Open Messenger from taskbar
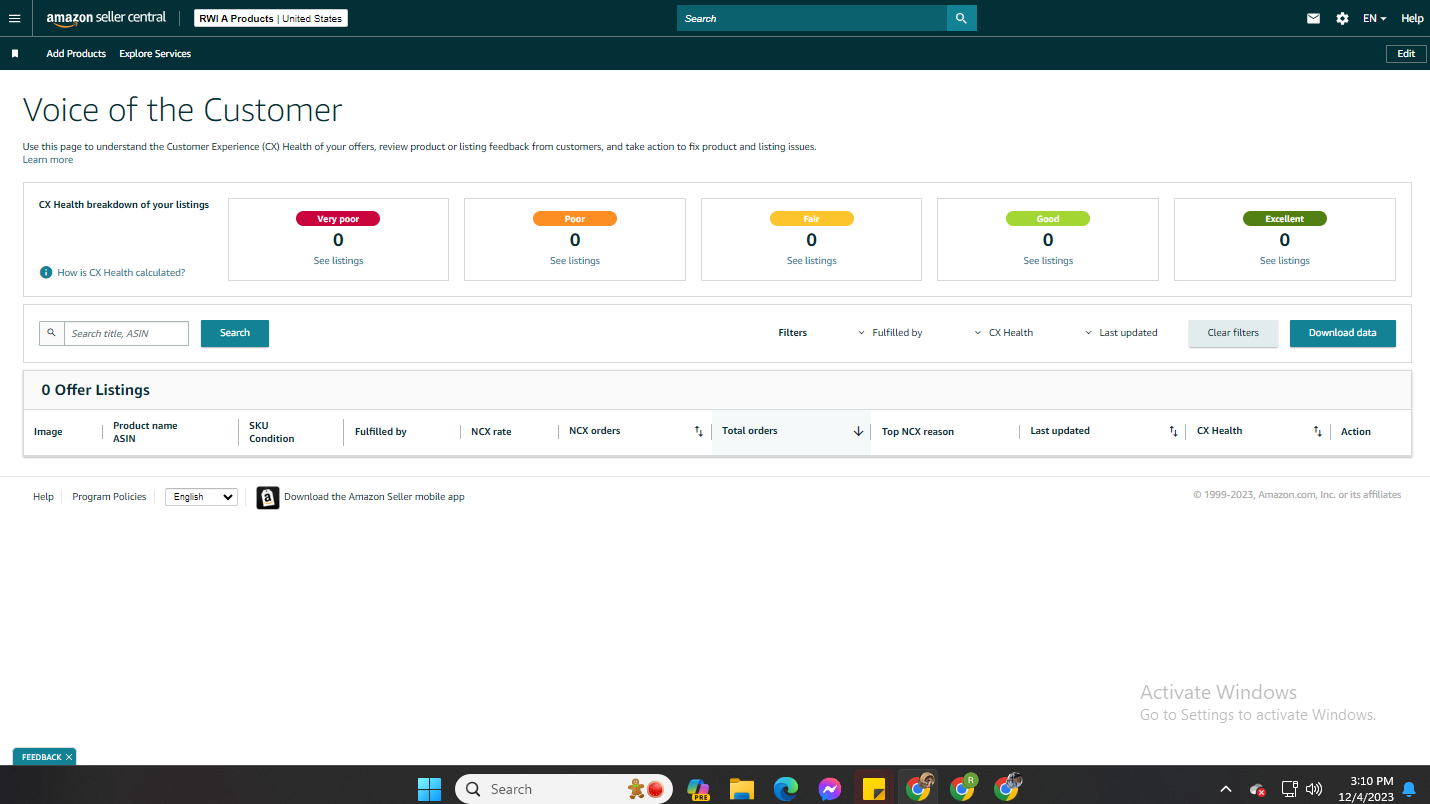 click(830, 789)
